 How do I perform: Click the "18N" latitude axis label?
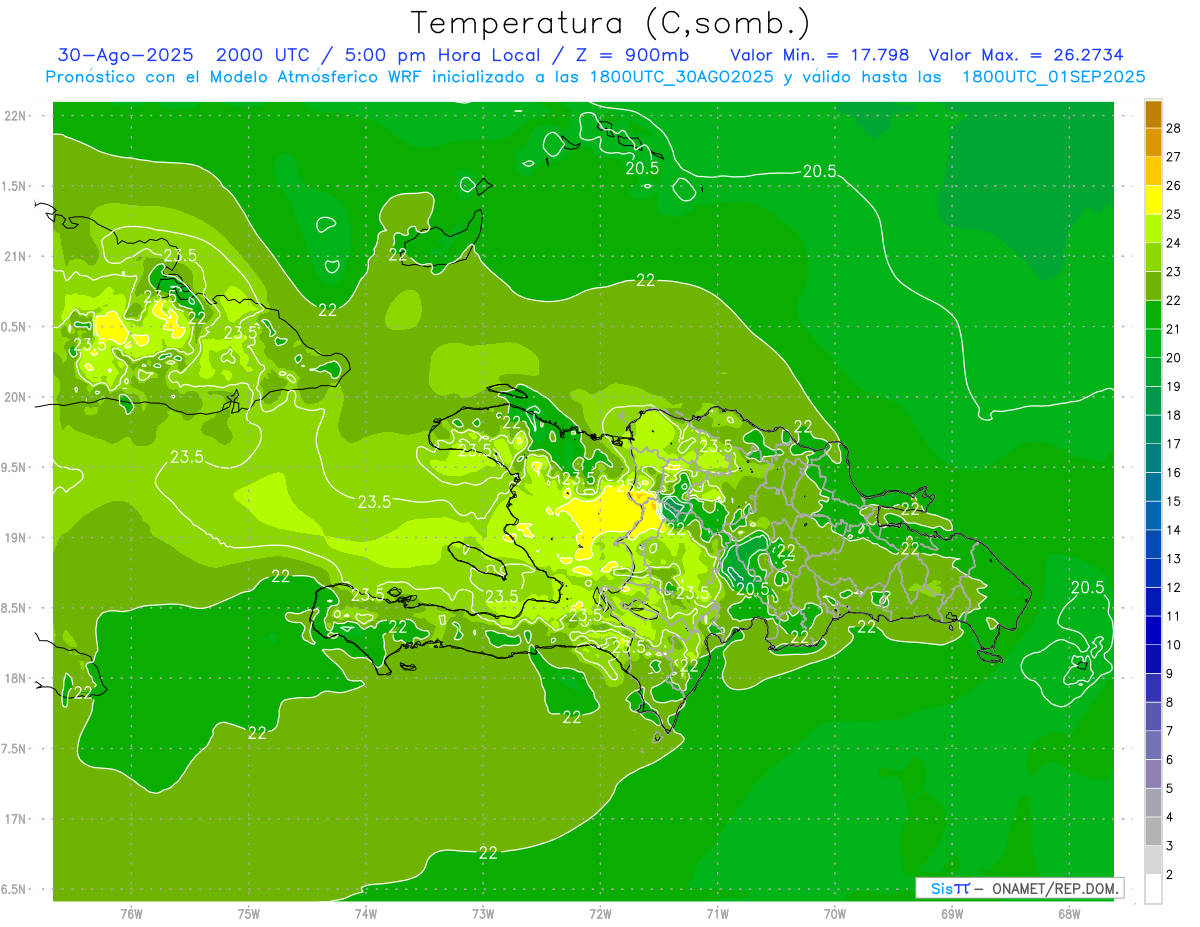click(14, 678)
